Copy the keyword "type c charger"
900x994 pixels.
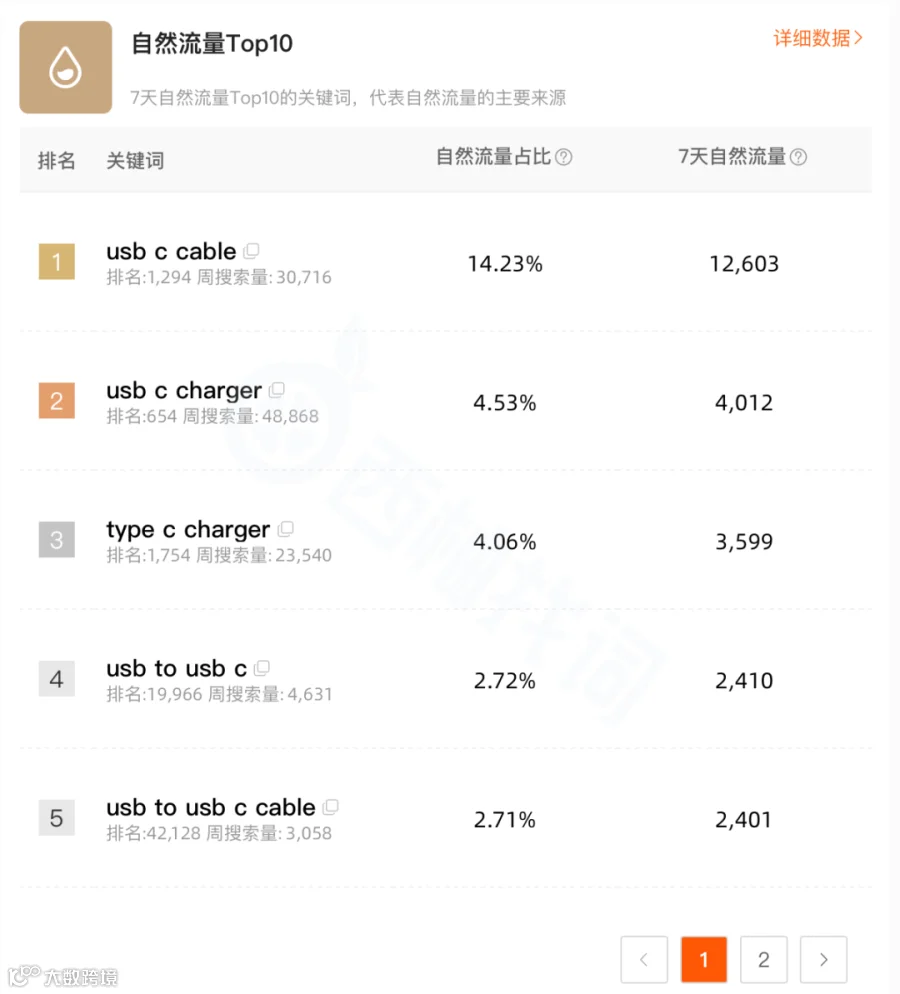pos(286,529)
